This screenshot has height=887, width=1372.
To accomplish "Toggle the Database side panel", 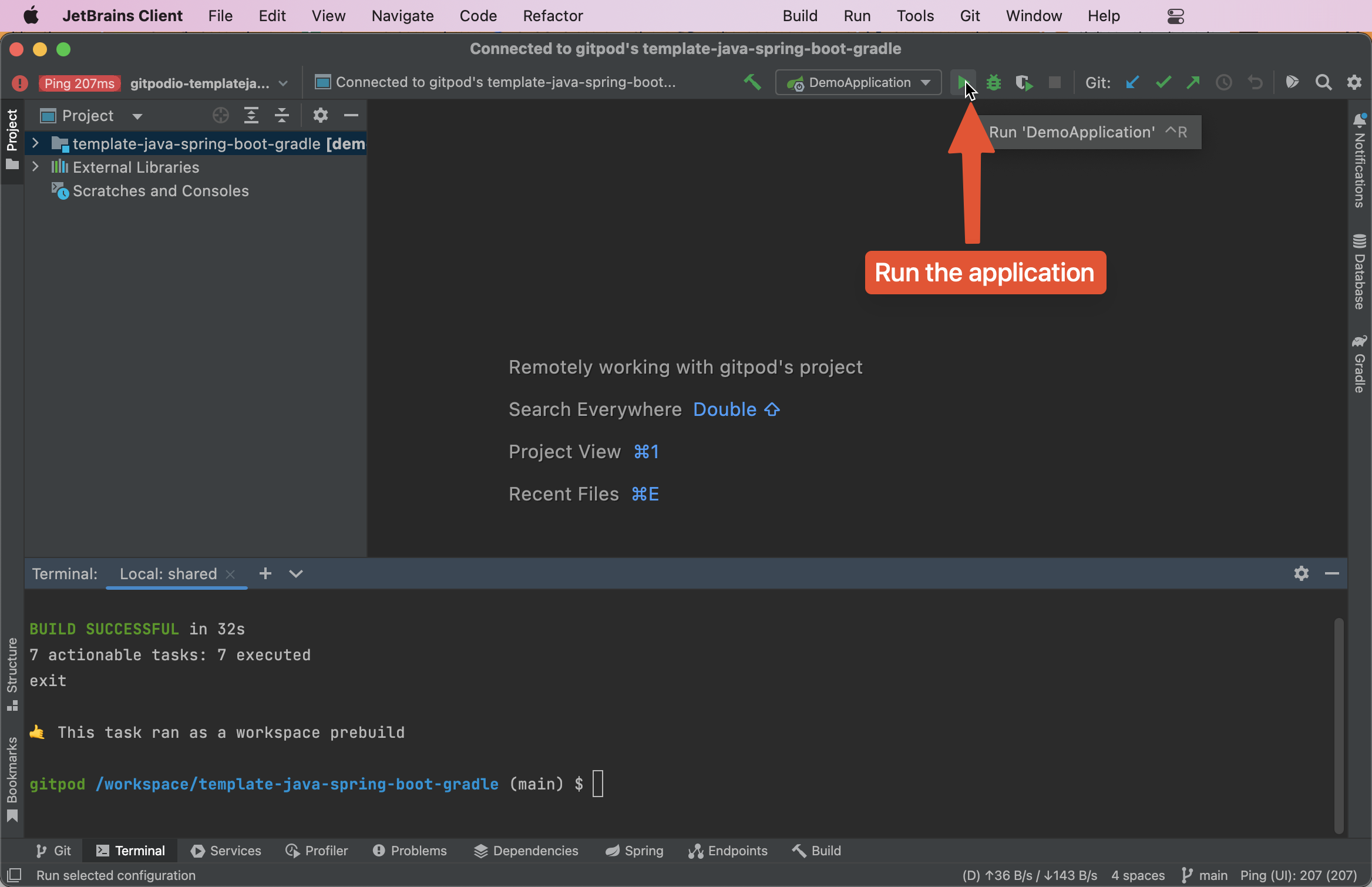I will coord(1360,271).
